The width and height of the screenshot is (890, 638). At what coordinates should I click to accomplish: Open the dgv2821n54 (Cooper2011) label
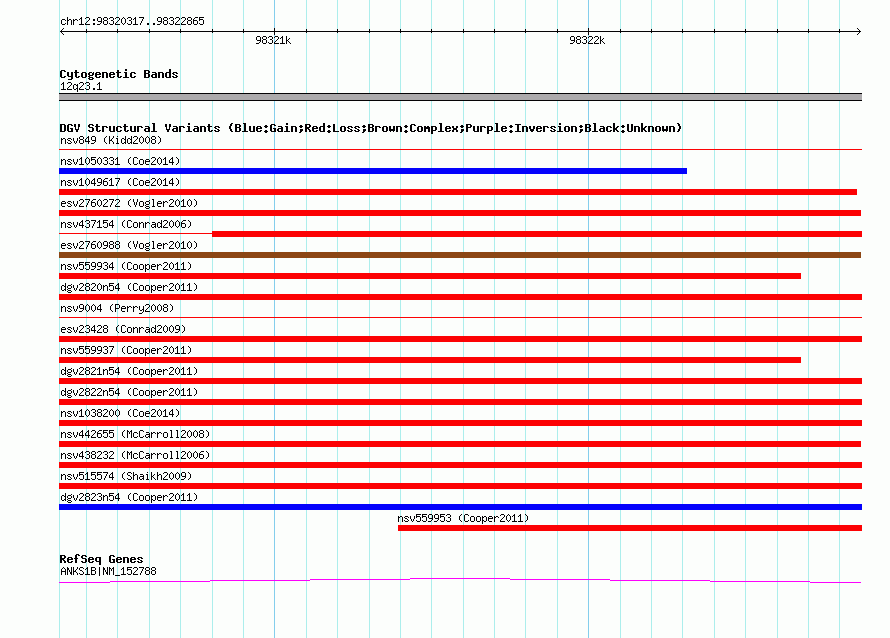(129, 371)
